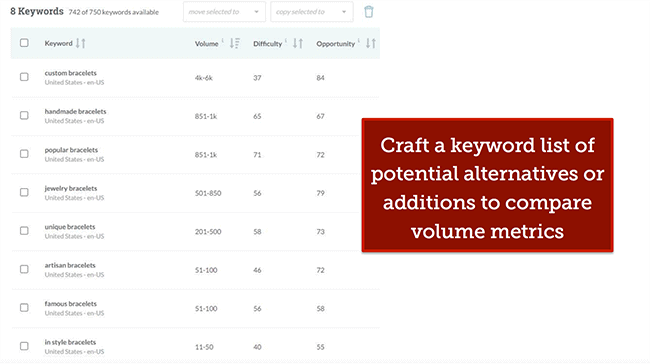Select the 'in style bracelets' keyword
Image resolution: width=650 pixels, height=364 pixels.
[70, 342]
